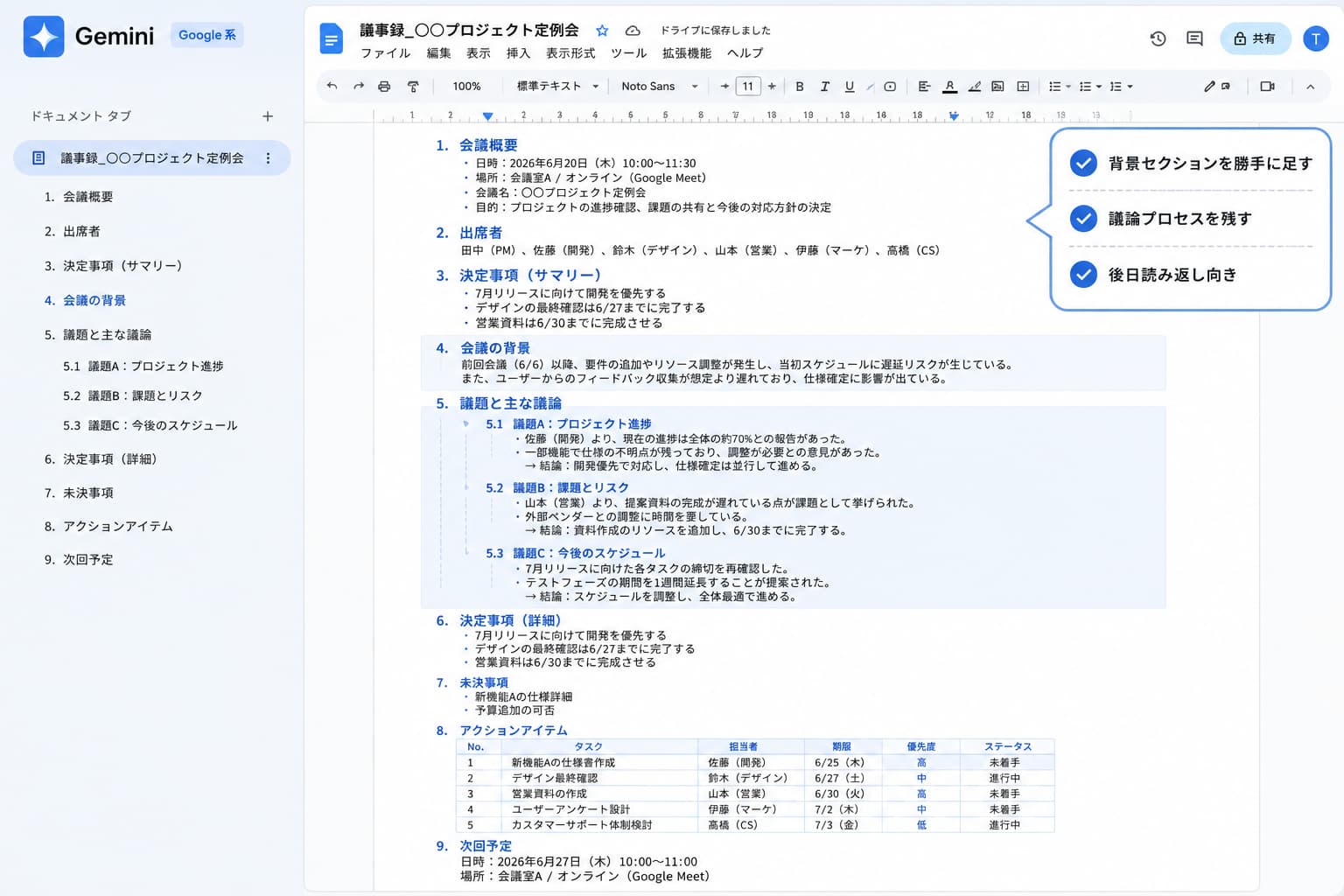
Task: Go to 8. アクションアイテム in the outline
Action: [108, 527]
